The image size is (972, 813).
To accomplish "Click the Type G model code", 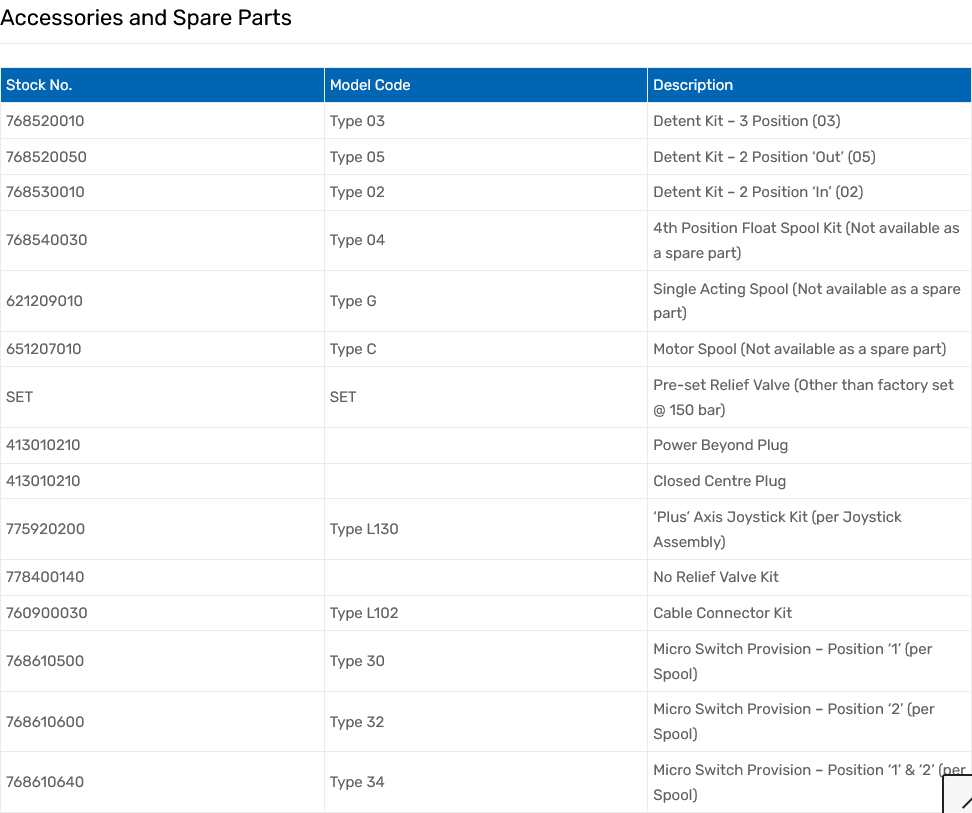I will 353,301.
